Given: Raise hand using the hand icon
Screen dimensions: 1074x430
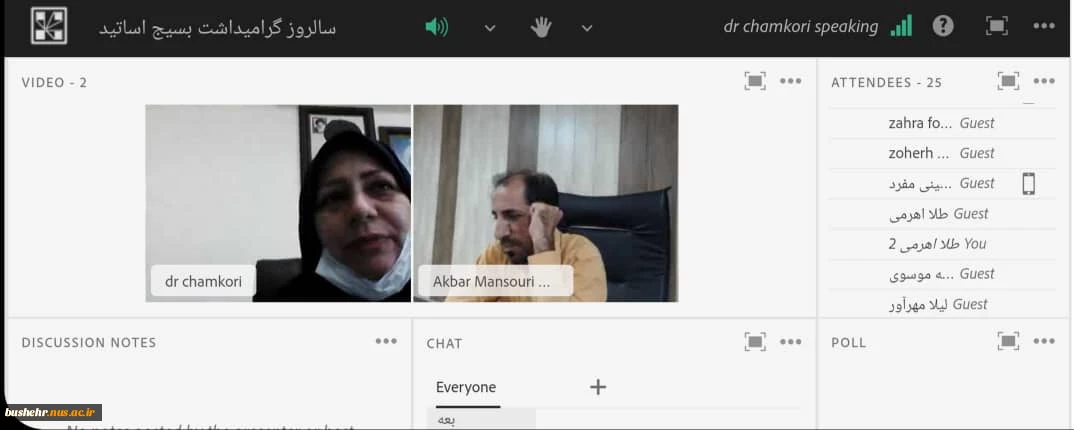Looking at the screenshot, I should point(541,27).
